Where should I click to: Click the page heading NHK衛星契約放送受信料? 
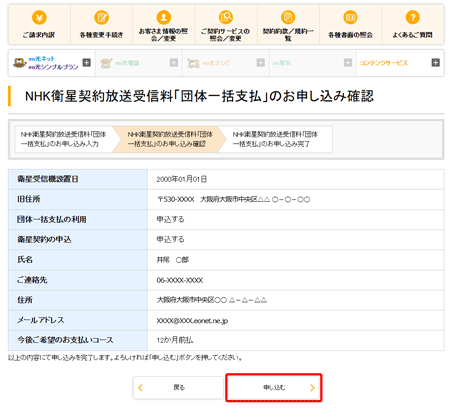click(199, 96)
